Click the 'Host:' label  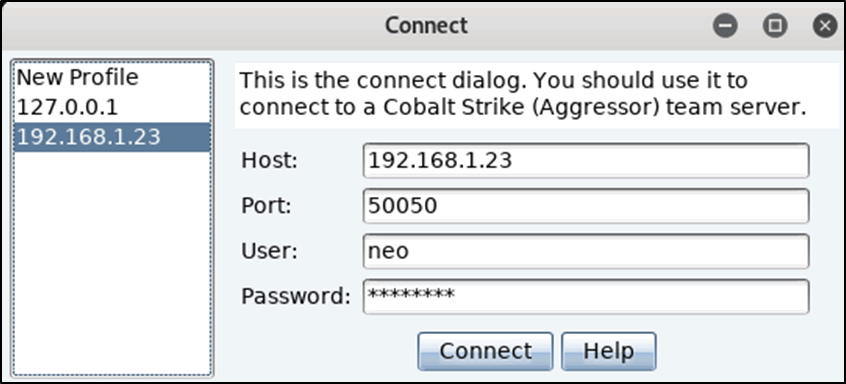(269, 160)
